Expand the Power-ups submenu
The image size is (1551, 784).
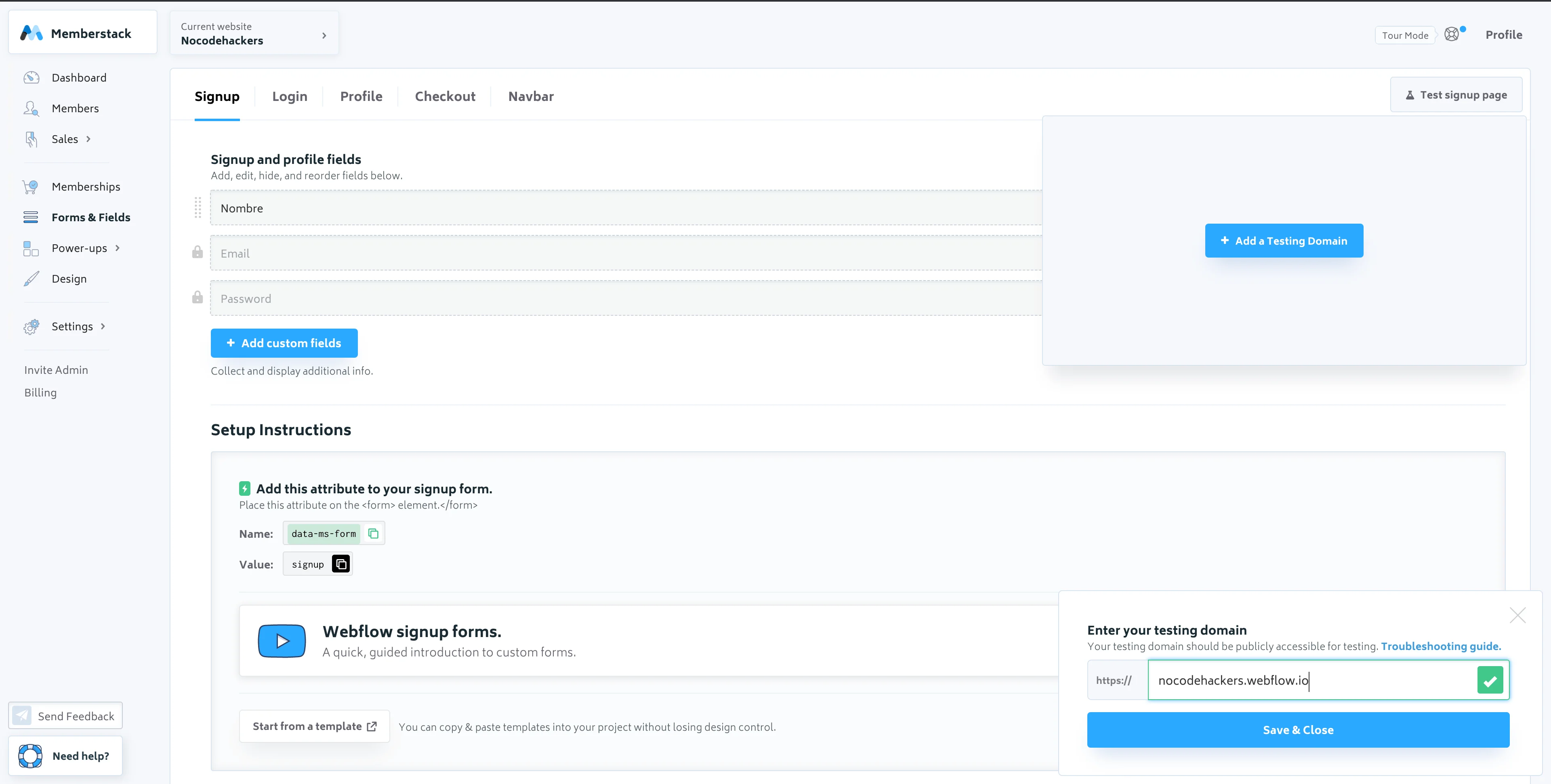118,248
